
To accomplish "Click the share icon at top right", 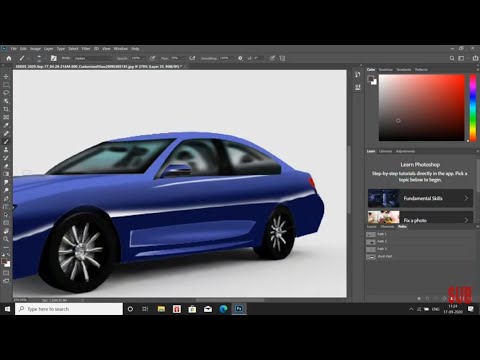I will coord(475,58).
